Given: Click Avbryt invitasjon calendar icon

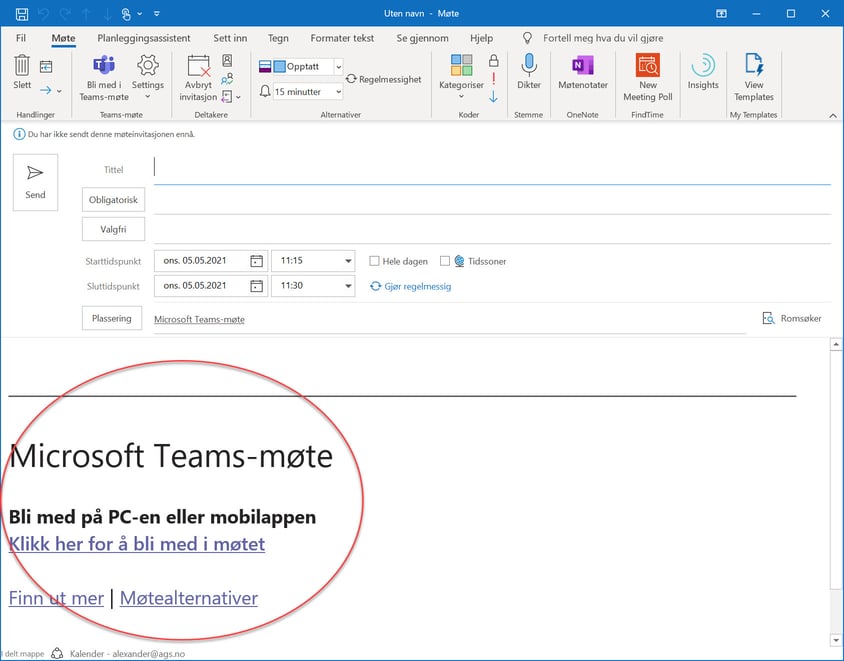Looking at the screenshot, I should point(198,66).
